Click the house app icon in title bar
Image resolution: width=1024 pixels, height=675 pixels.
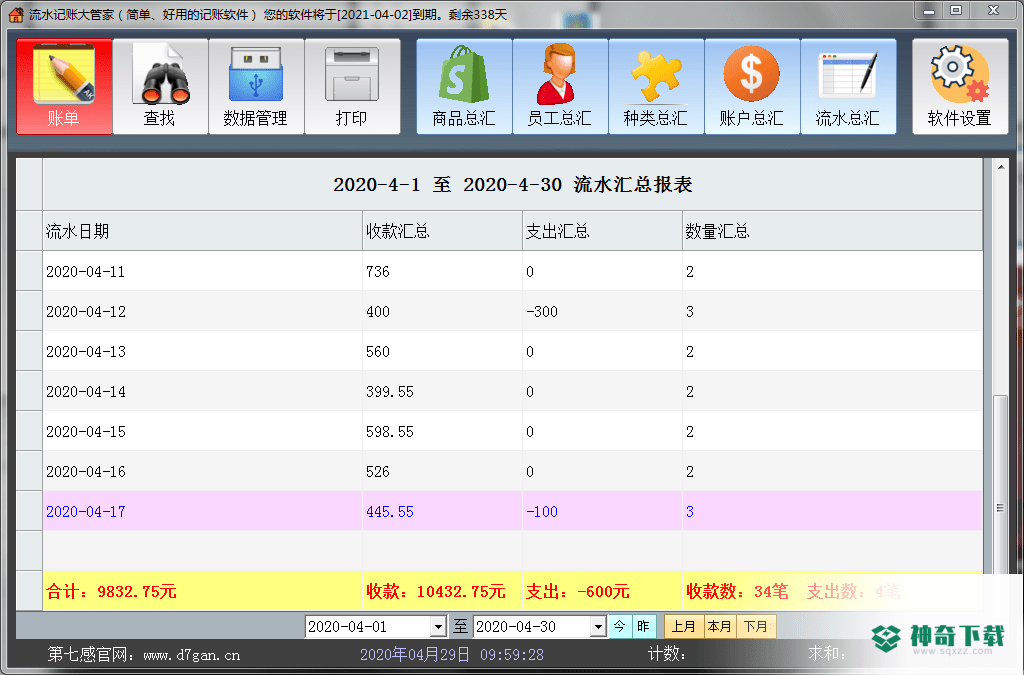click(16, 14)
